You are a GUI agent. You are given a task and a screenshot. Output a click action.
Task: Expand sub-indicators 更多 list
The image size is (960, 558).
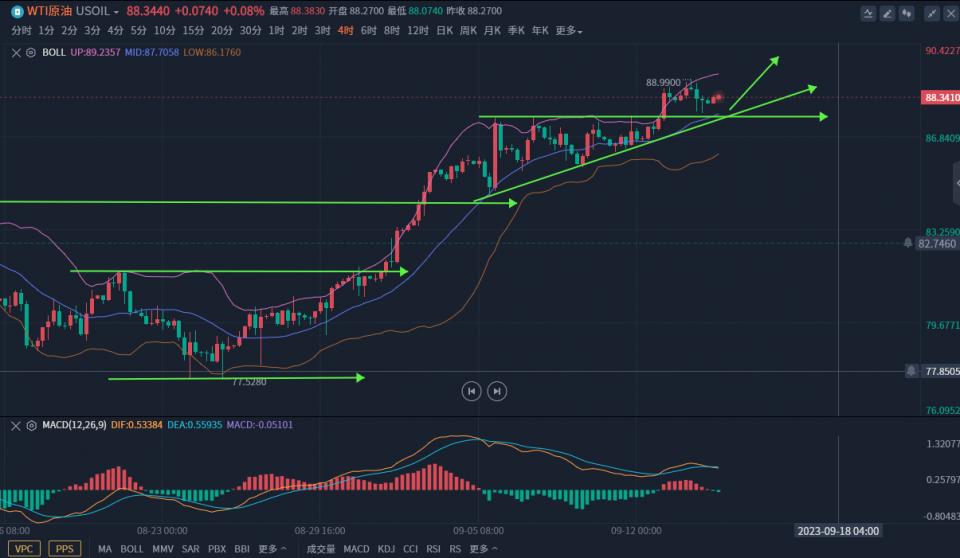click(483, 549)
